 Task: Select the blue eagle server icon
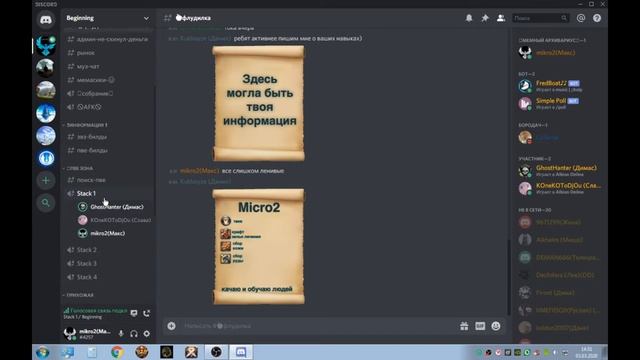(46, 45)
